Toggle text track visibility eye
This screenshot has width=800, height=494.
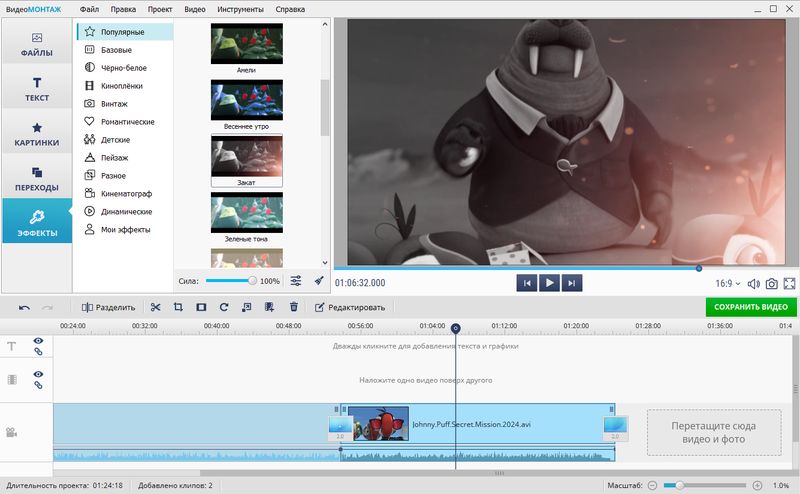[x=39, y=340]
